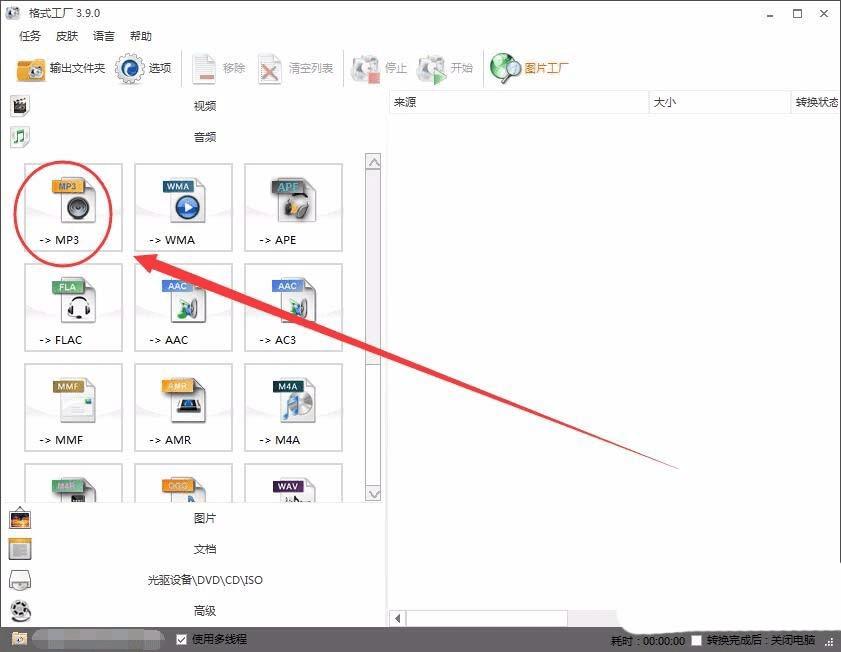Choose the OGG format tile
841x652 pixels.
click(183, 484)
